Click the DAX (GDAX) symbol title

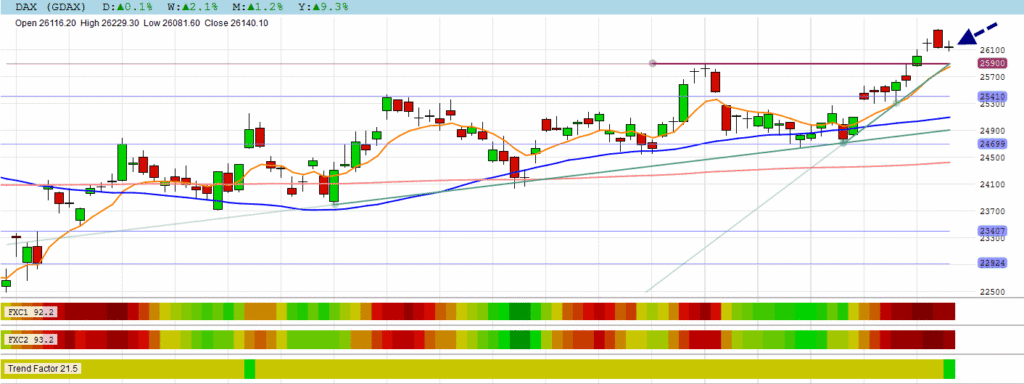(x=50, y=7)
